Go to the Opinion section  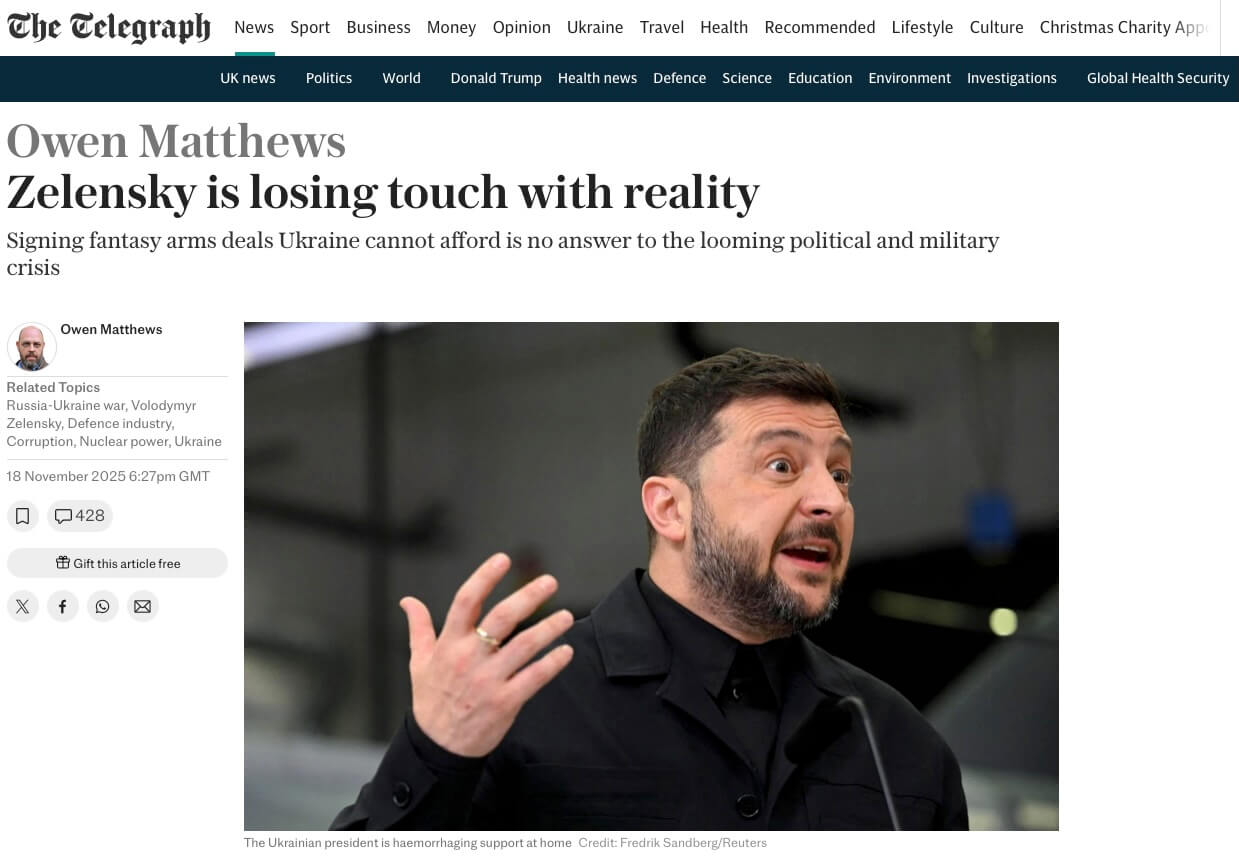tap(522, 27)
